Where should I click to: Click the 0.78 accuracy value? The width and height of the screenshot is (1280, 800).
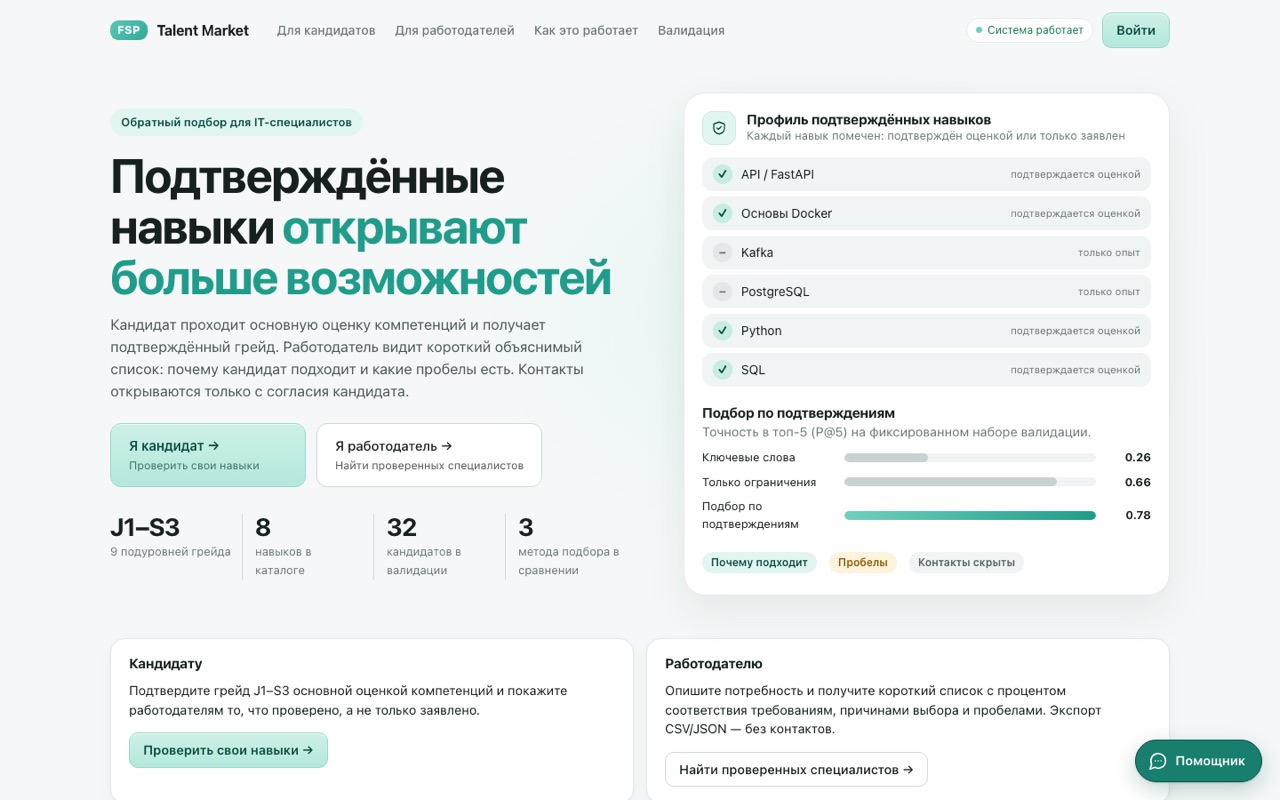click(1138, 516)
